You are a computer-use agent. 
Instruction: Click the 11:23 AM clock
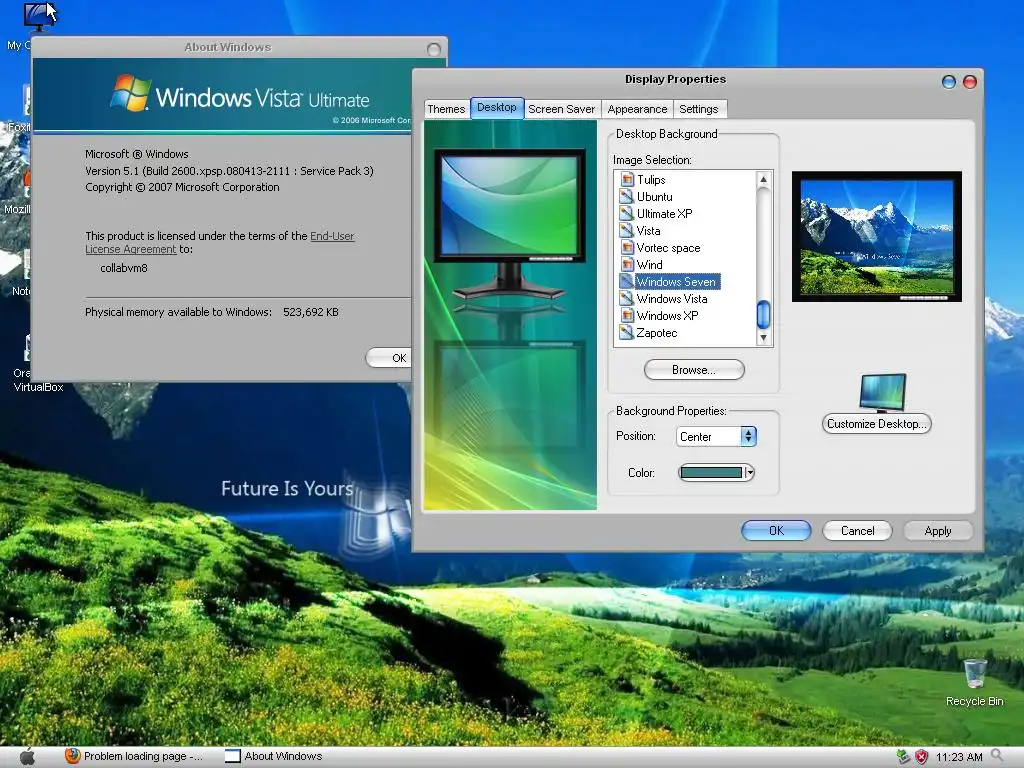[959, 757]
